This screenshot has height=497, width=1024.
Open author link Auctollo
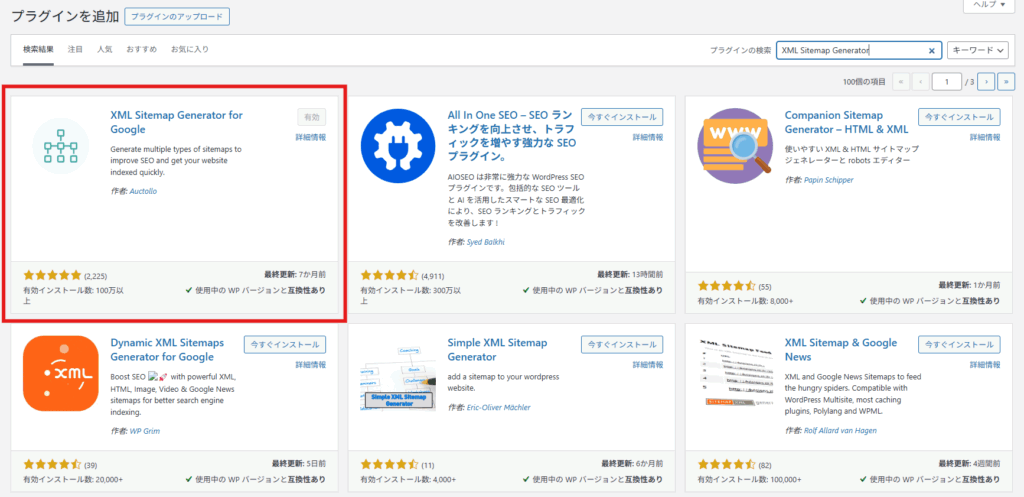tap(143, 191)
